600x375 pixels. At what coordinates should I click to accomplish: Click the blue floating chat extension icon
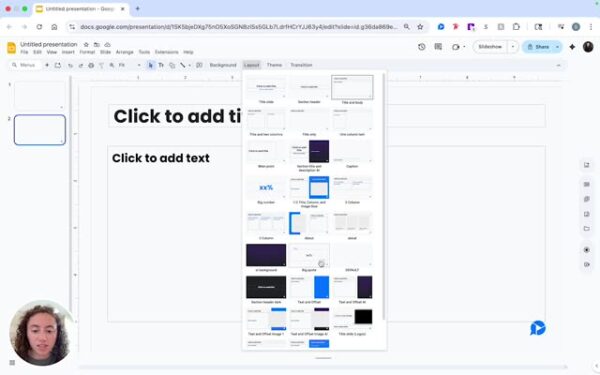point(538,328)
